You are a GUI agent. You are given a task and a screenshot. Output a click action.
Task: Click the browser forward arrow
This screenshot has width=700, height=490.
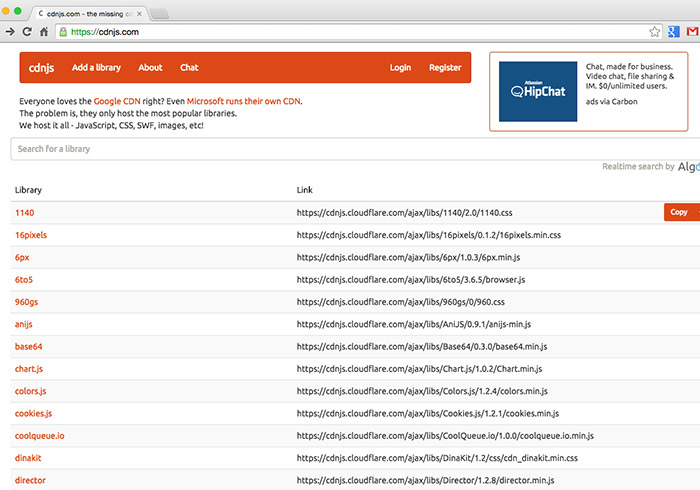point(10,32)
